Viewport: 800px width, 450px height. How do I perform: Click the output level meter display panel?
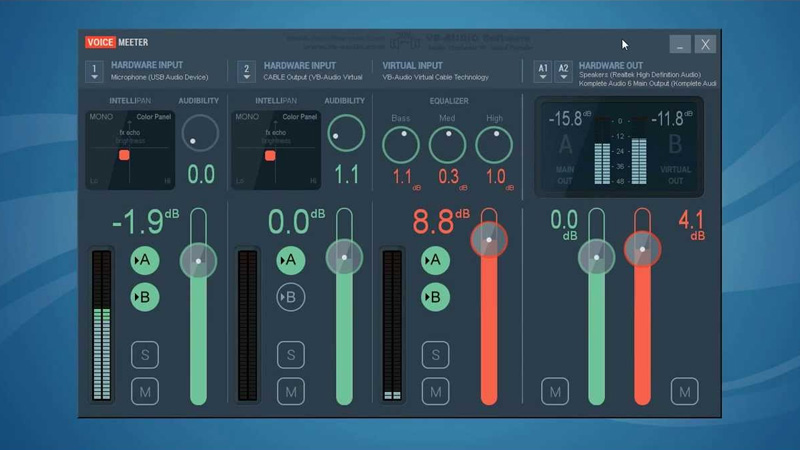619,146
